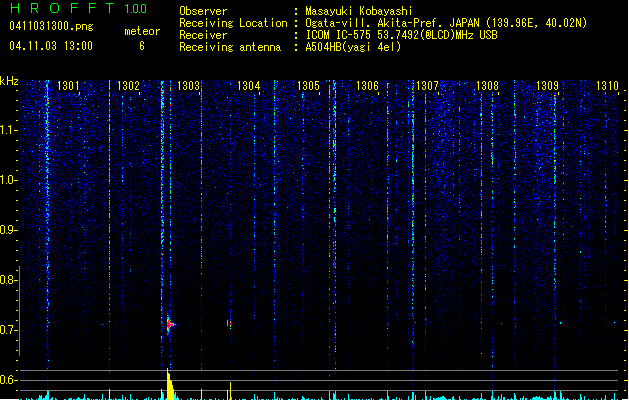This screenshot has width=629, height=400.
Task: Click the small meteor echo near 1304
Action: tap(229, 323)
